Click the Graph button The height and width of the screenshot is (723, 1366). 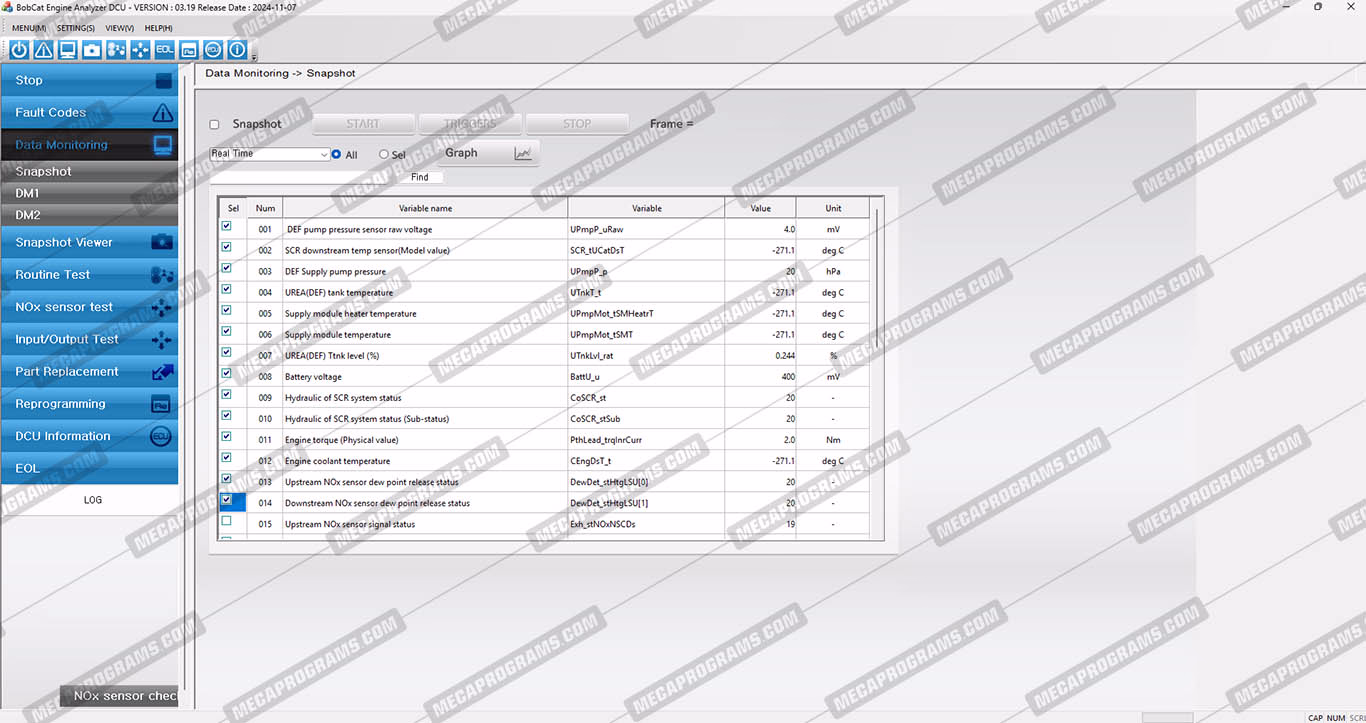click(488, 153)
